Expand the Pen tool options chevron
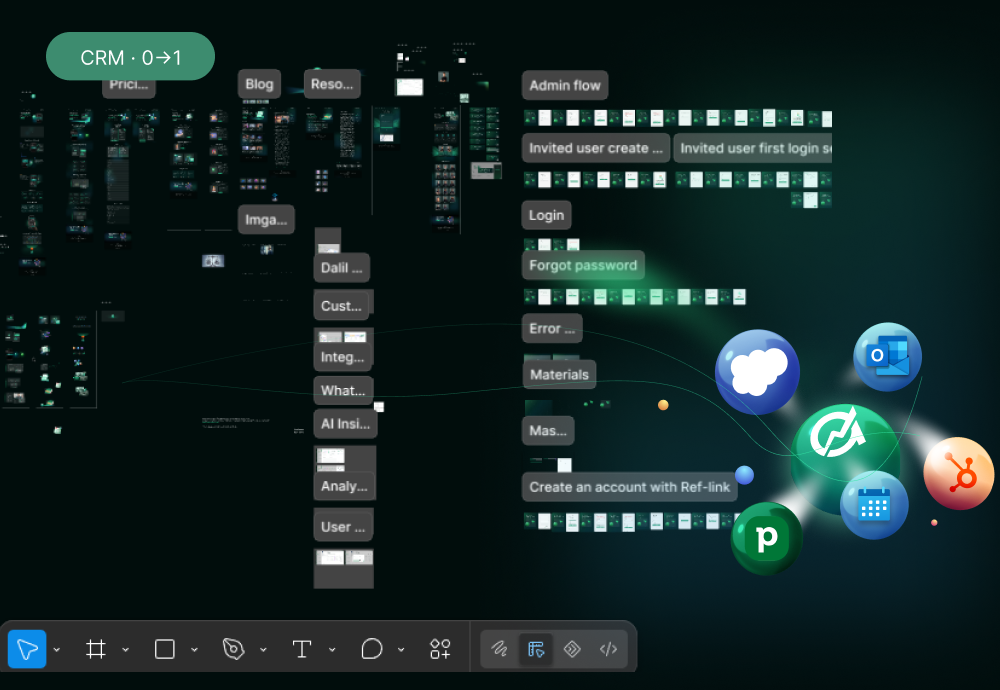Image resolution: width=1000 pixels, height=690 pixels. [x=263, y=650]
